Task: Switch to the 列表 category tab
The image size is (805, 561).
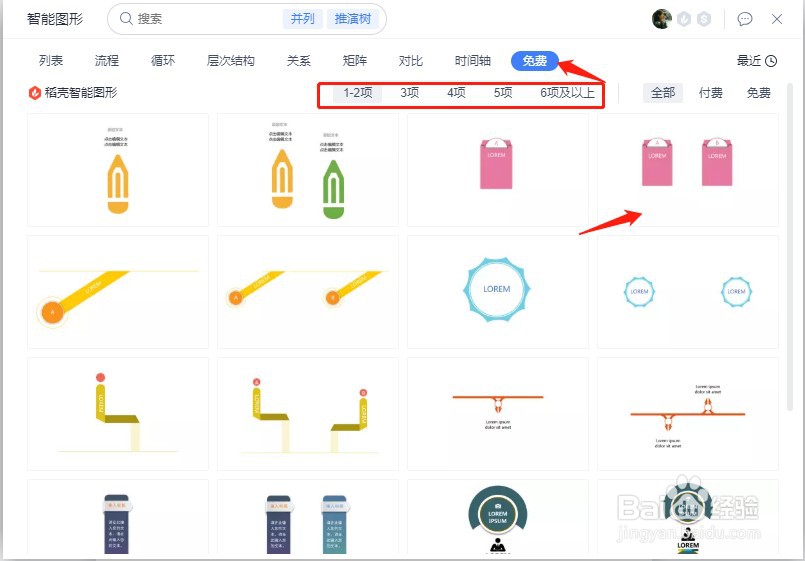Action: click(x=51, y=61)
